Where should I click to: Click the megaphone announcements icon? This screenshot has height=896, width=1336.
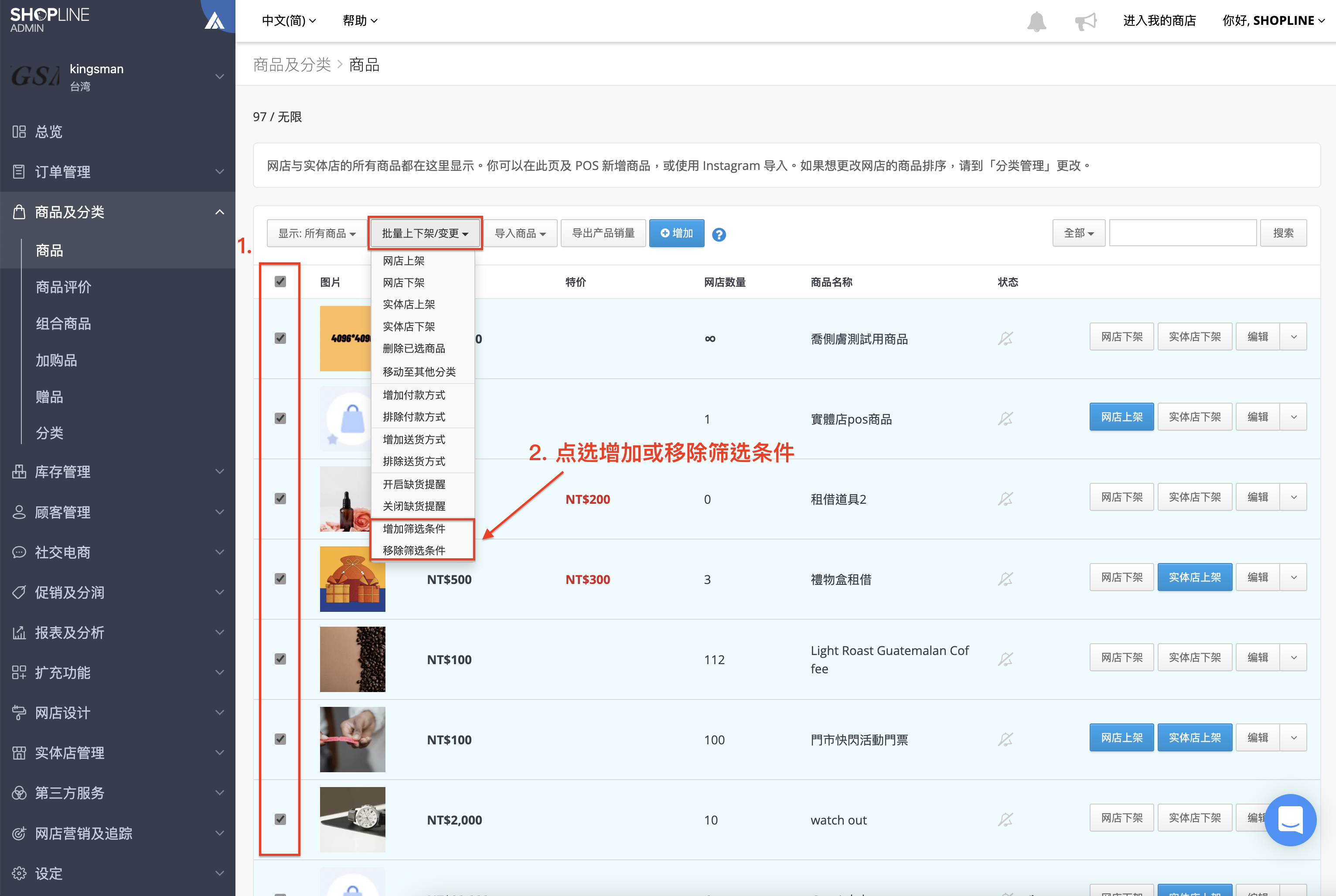coord(1085,21)
